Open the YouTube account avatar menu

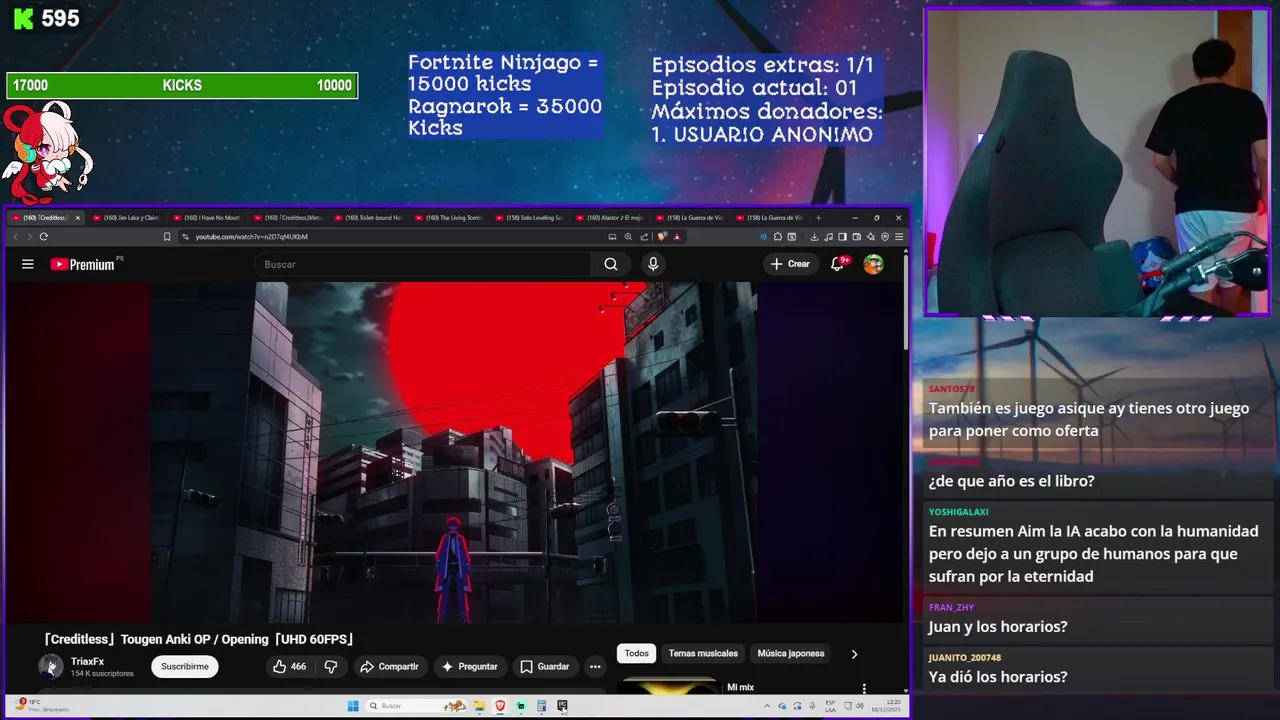pos(874,264)
